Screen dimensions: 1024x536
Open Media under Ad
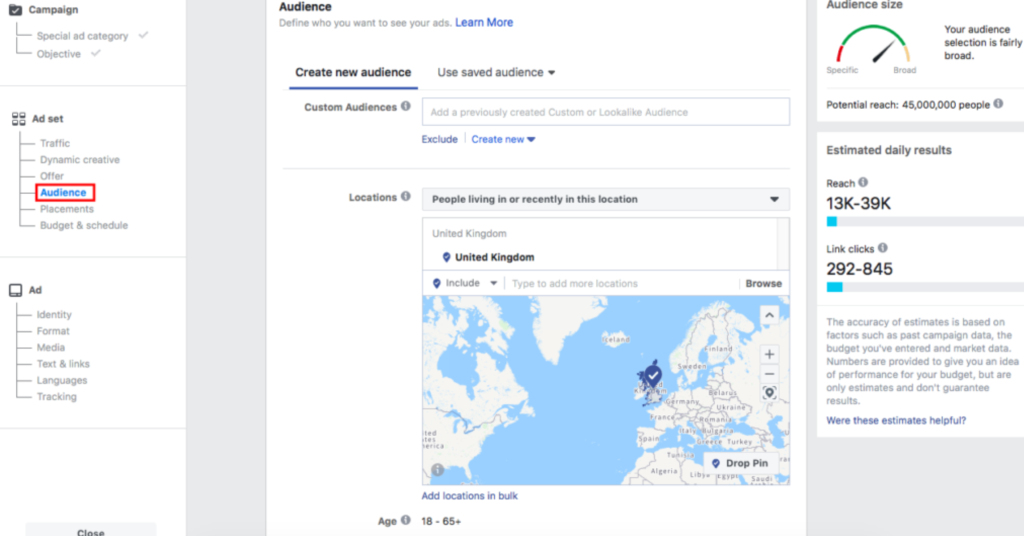pyautogui.click(x=50, y=347)
